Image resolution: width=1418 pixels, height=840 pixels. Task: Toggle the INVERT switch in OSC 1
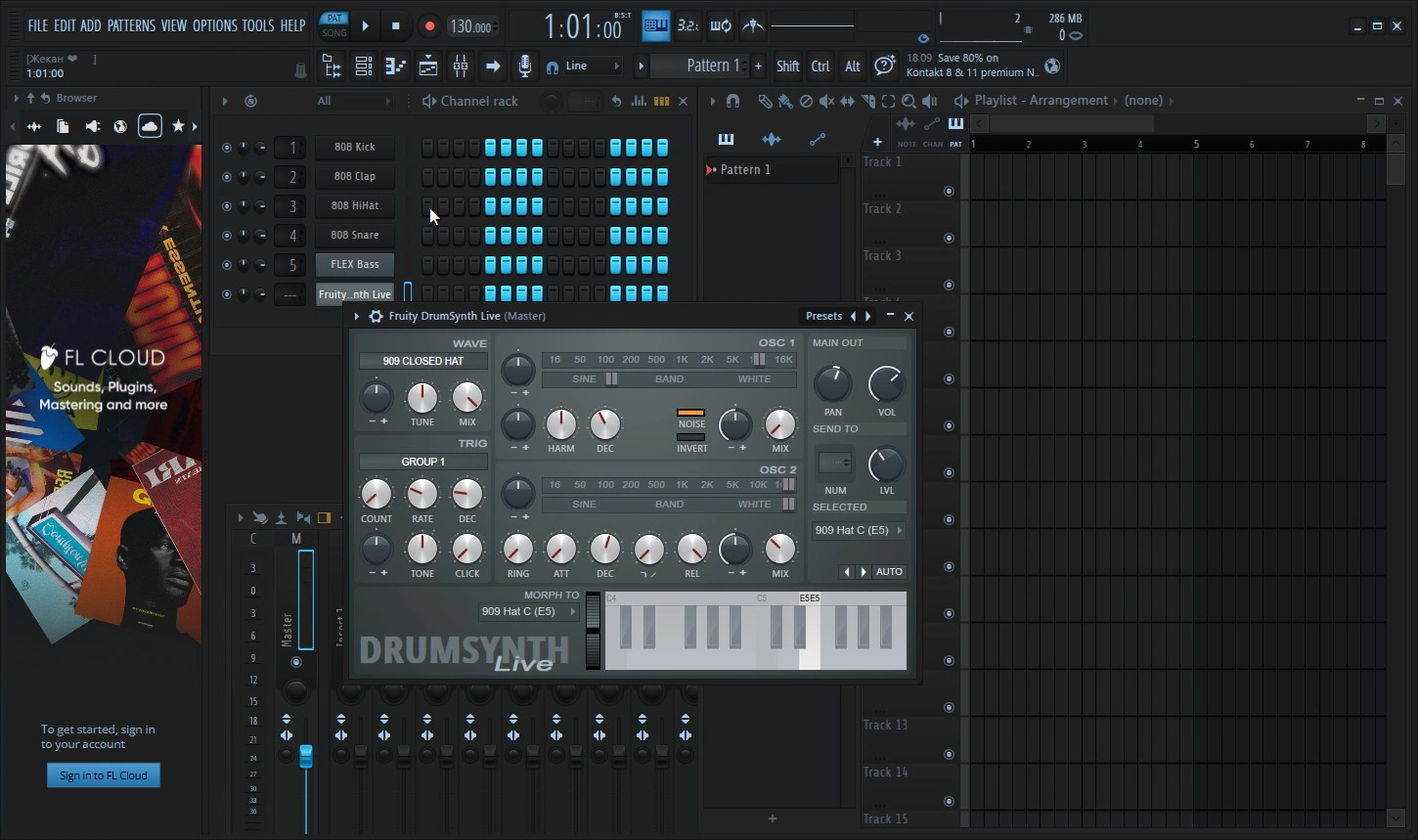coord(690,438)
